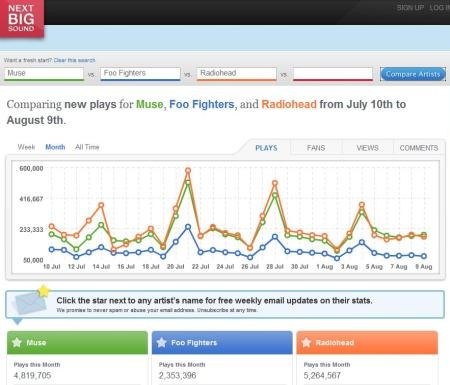Viewport: 450px width, 385px height.
Task: Focus the Foo Fighters artist input
Action: [x=140, y=74]
